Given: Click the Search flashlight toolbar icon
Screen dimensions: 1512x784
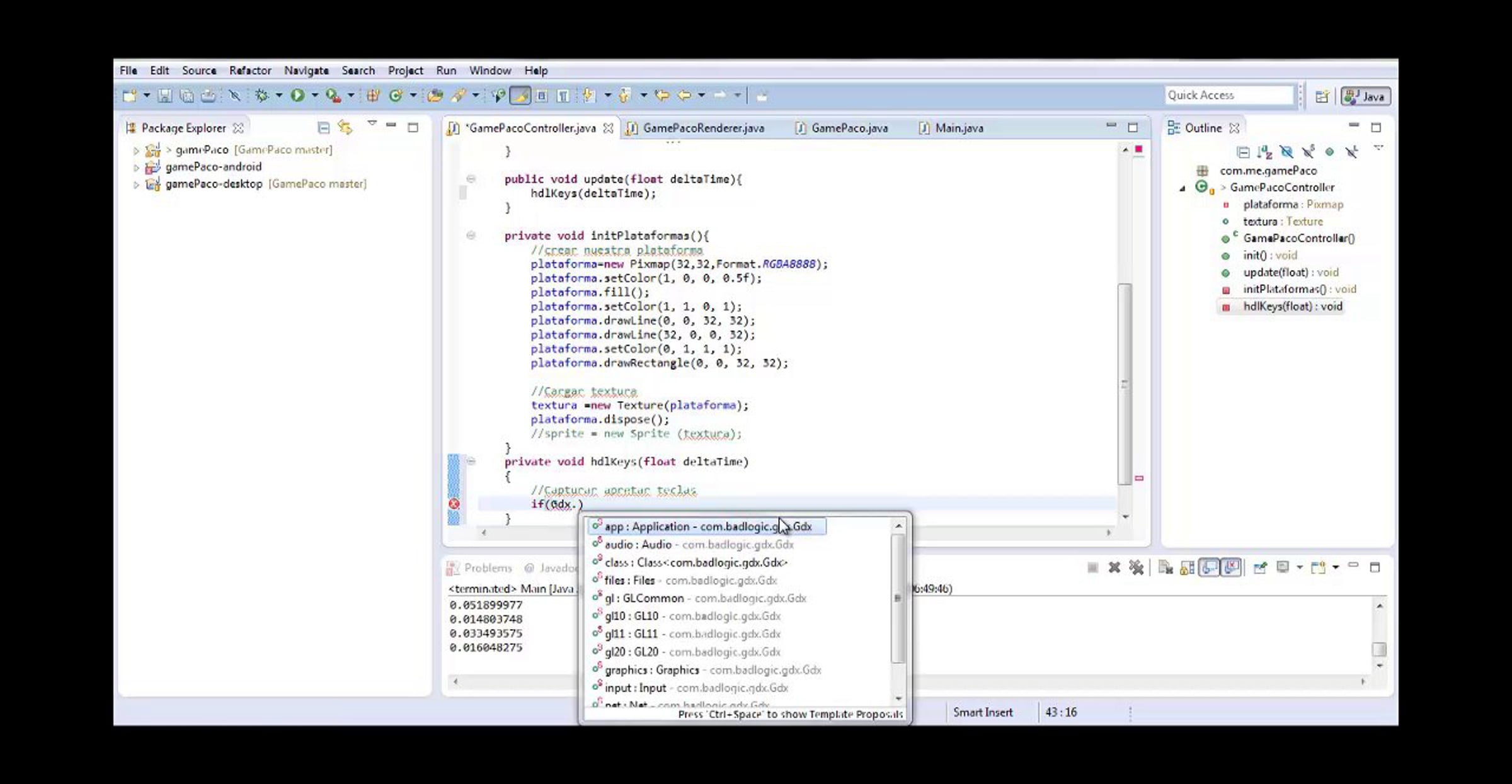Looking at the screenshot, I should click(459, 96).
